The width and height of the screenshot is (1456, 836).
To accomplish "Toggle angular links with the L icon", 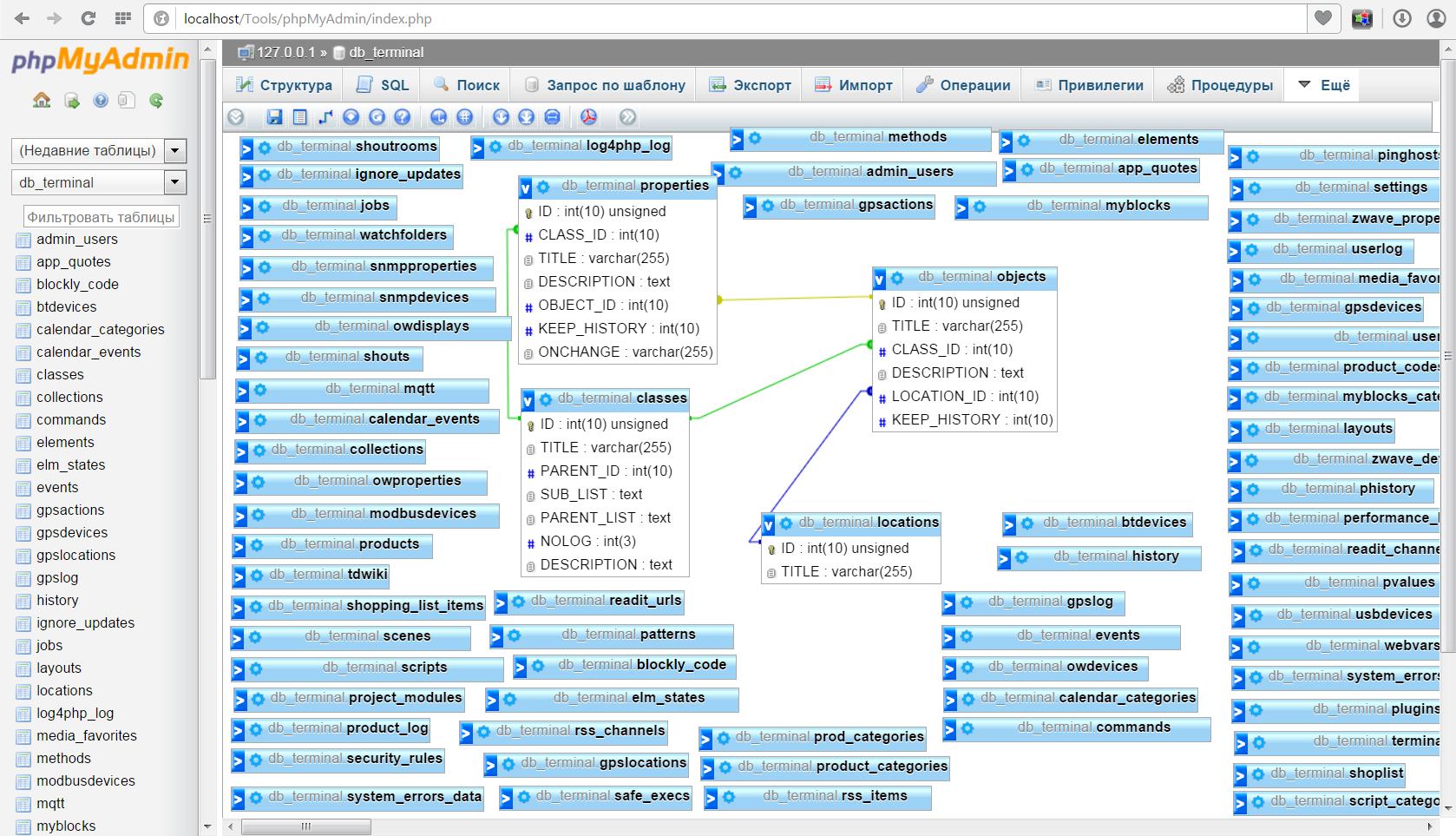I will pos(438,117).
